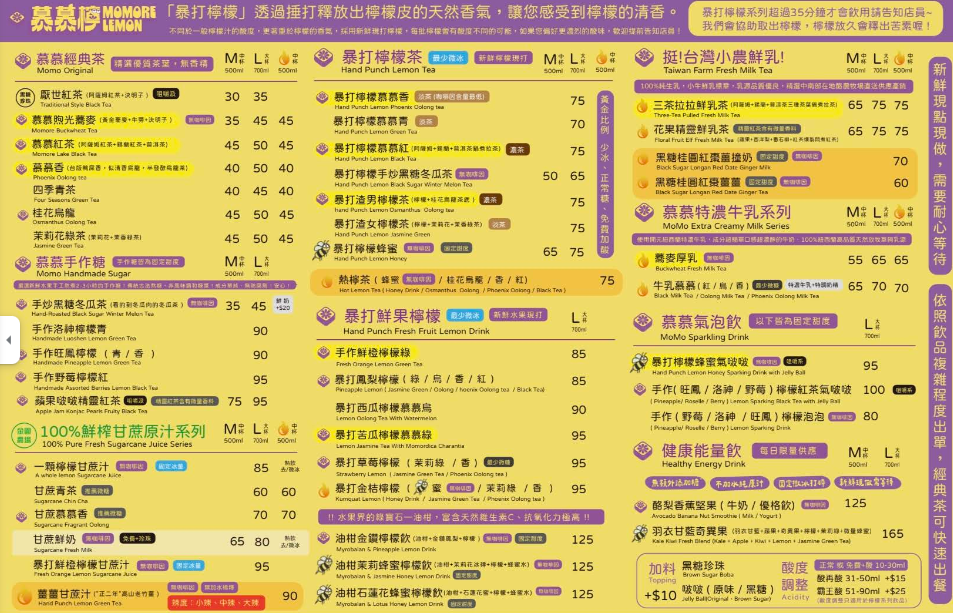The height and width of the screenshot is (613, 953).
Task: Click the Osmanthus Oolong Tea item
Action: pyautogui.click(x=64, y=216)
